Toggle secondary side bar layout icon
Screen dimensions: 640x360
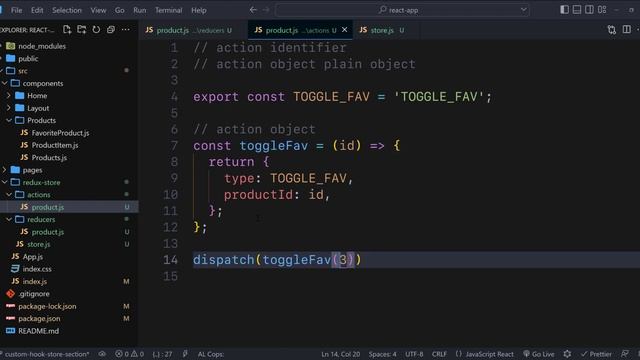pos(589,9)
